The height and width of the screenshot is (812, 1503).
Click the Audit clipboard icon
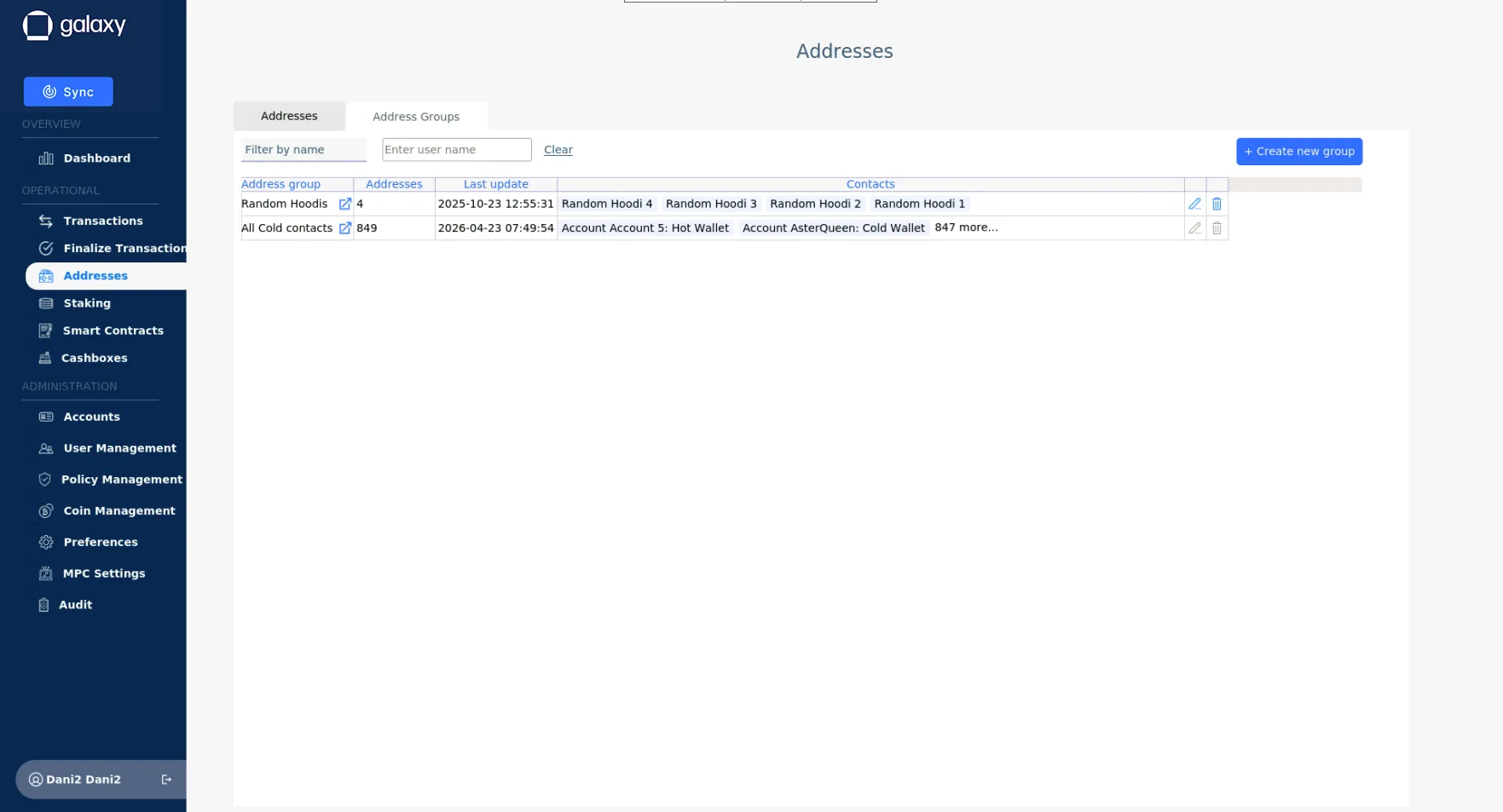43,605
